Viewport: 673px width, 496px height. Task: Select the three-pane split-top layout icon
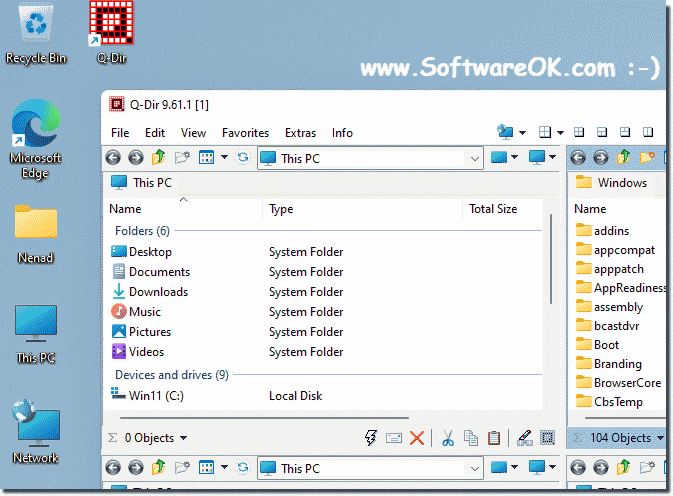pyautogui.click(x=625, y=132)
